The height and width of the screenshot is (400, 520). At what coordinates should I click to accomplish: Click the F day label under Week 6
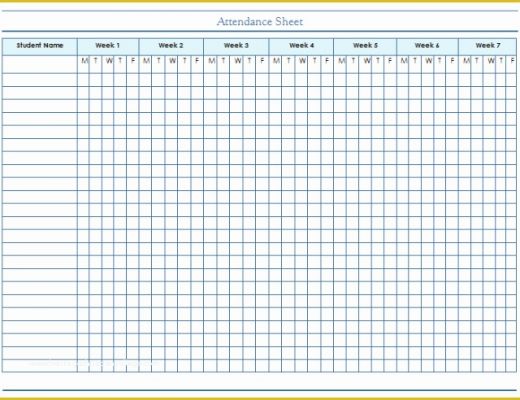coord(452,61)
